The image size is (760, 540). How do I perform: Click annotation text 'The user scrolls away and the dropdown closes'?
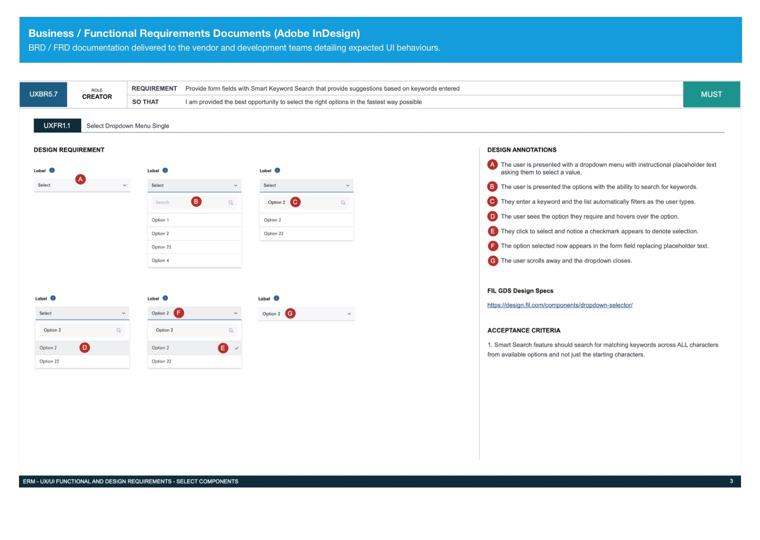566,261
